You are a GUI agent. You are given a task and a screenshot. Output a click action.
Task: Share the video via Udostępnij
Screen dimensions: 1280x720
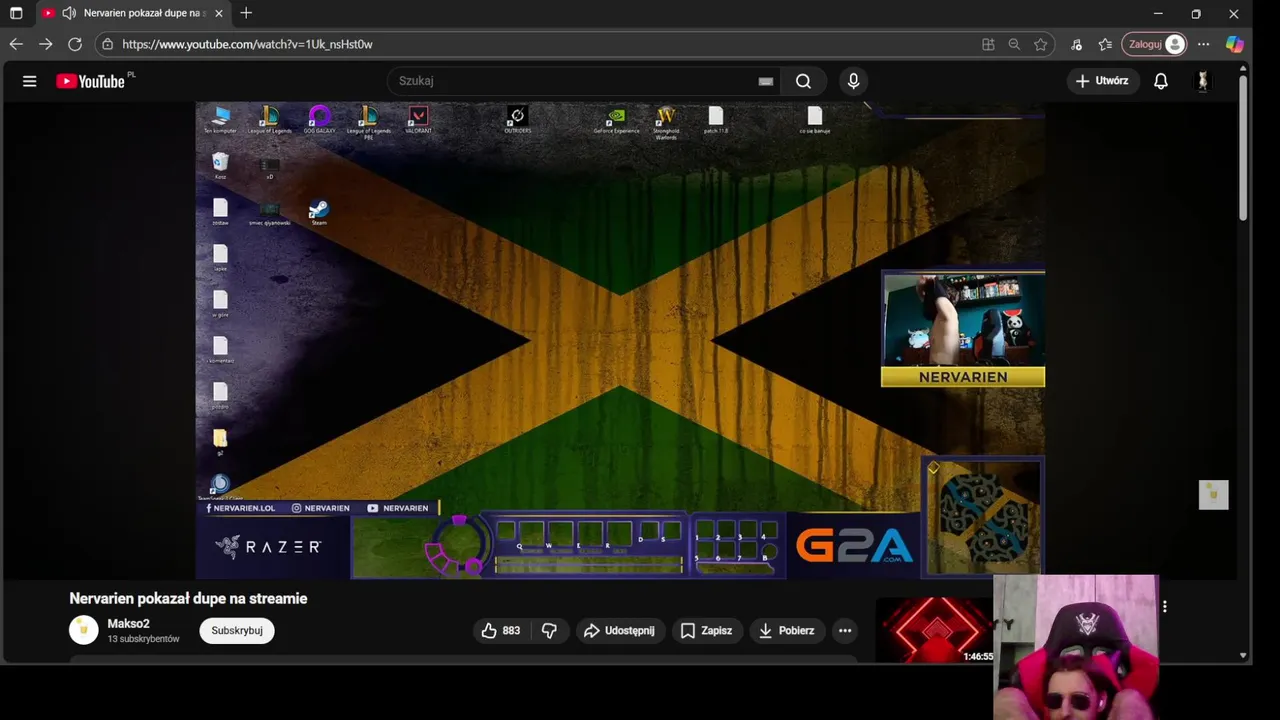pyautogui.click(x=620, y=630)
